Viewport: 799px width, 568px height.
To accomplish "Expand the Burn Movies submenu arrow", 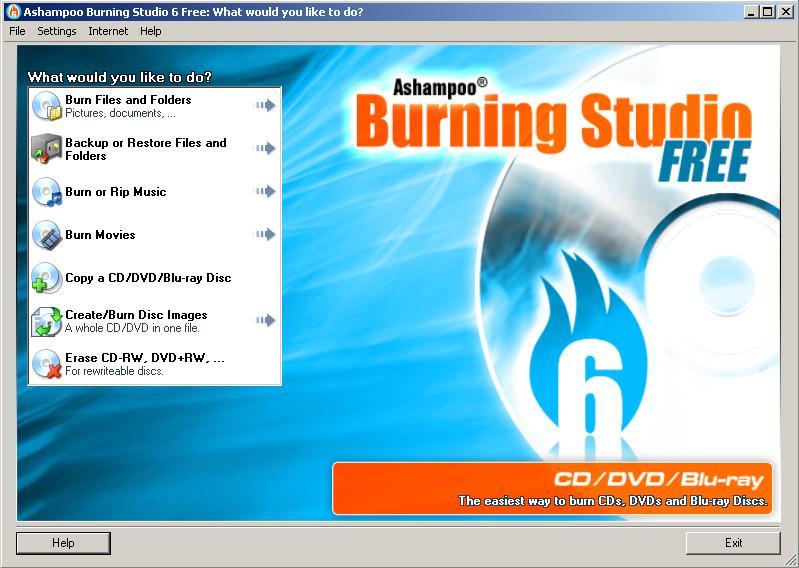I will [265, 234].
